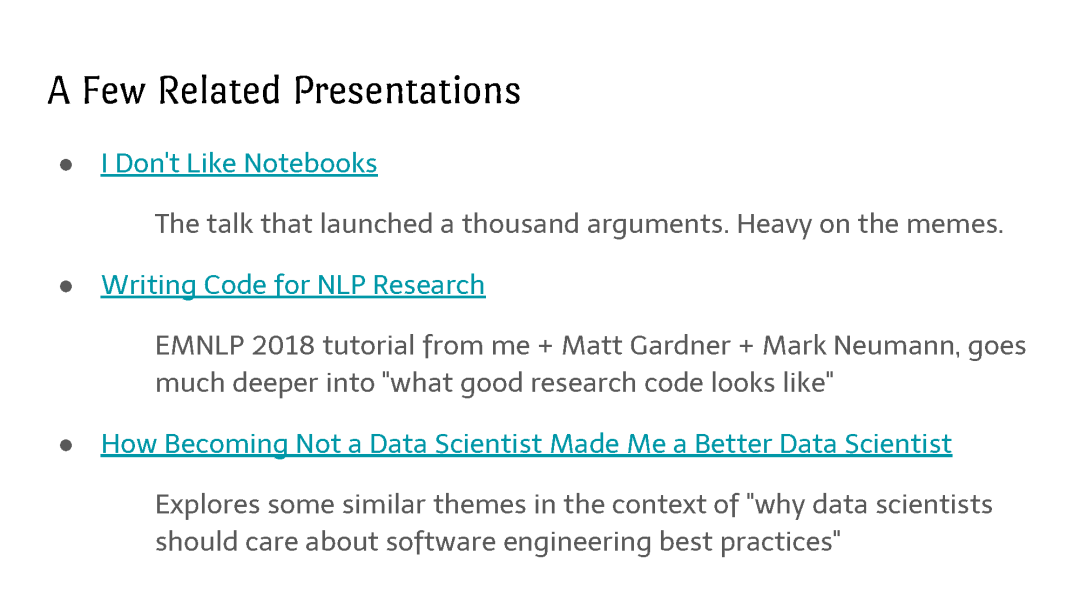
Task: Click the bullet beside "I Don't Like Notebooks"
Action: (x=66, y=165)
